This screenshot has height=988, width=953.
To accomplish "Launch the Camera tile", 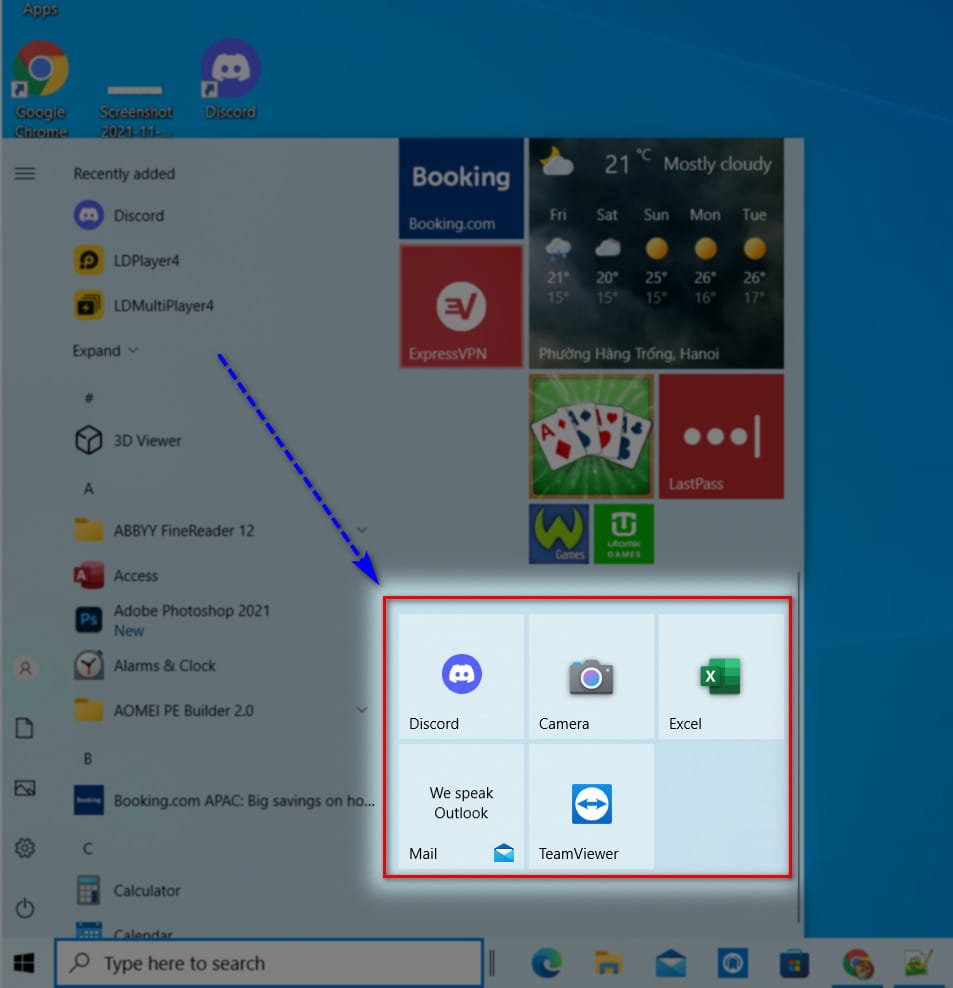I will pos(591,676).
